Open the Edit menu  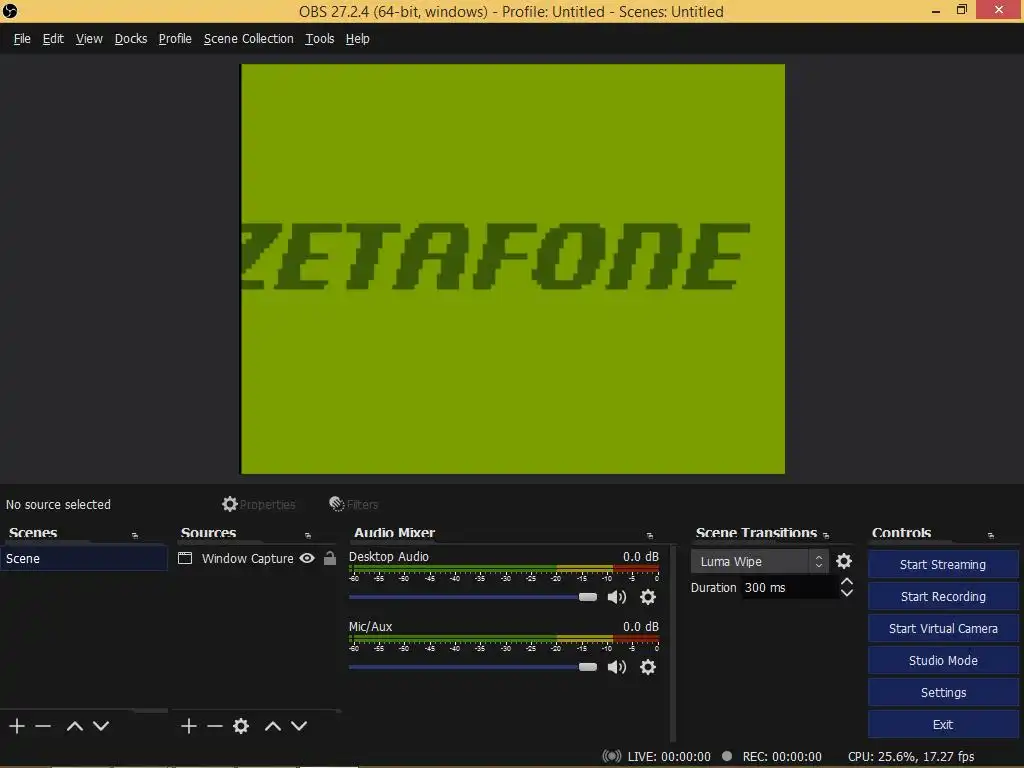click(53, 39)
